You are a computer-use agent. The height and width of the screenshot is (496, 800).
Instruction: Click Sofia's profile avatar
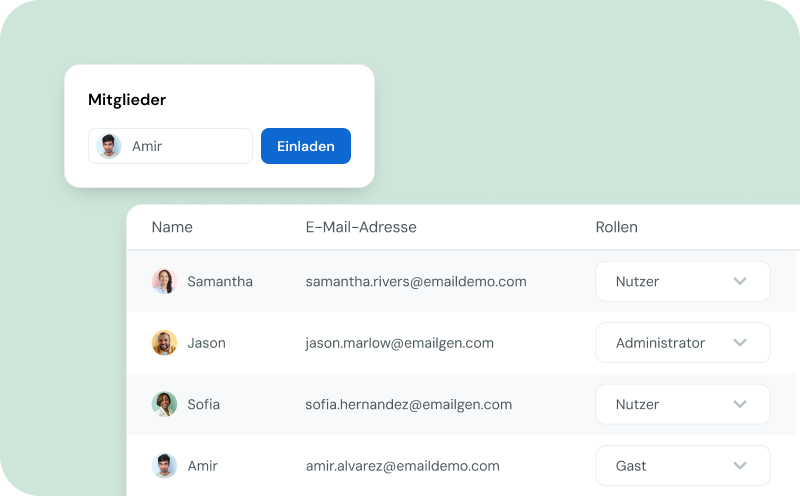[x=164, y=404]
